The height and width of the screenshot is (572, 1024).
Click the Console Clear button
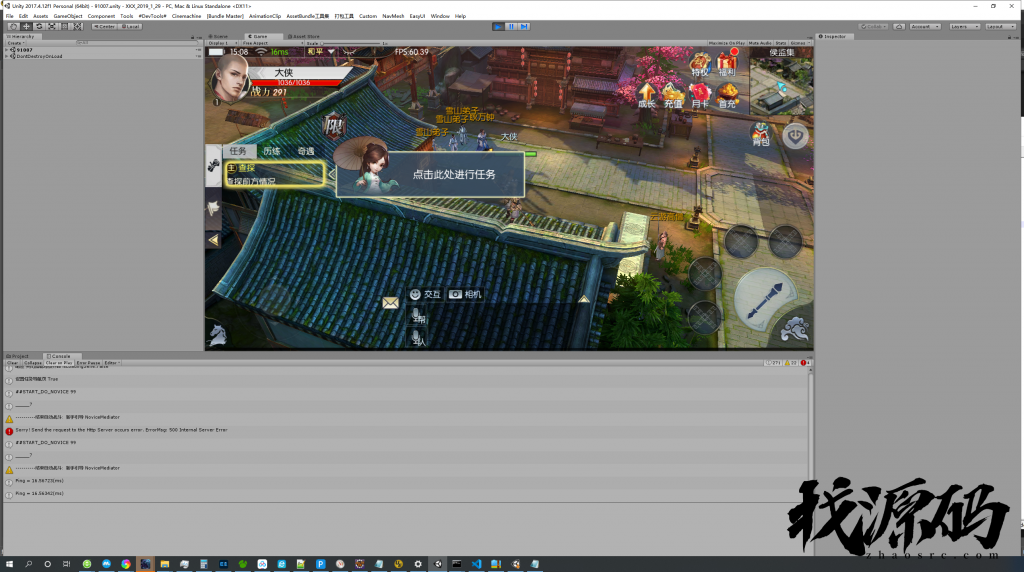pyautogui.click(x=13, y=363)
